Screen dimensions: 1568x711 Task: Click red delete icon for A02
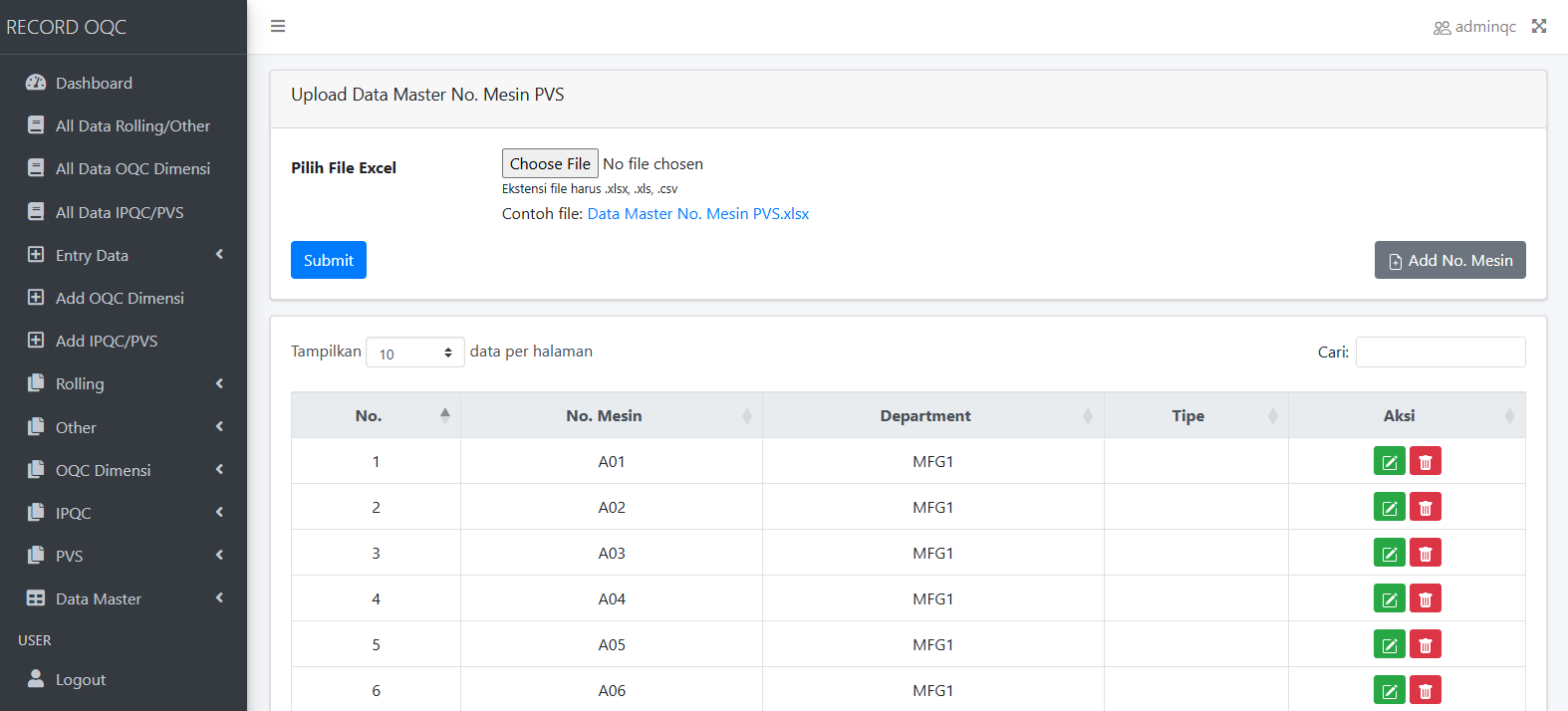pyautogui.click(x=1425, y=508)
